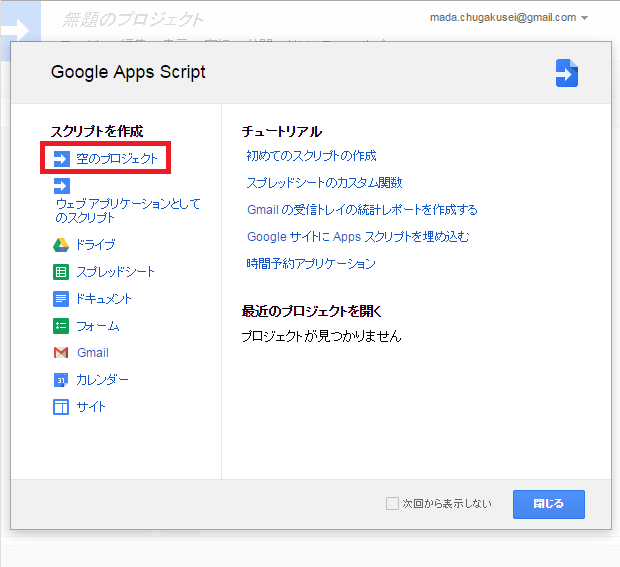Click the プロジェクトが見つかりません message
Viewport: 620px width, 567px height.
pos(321,336)
